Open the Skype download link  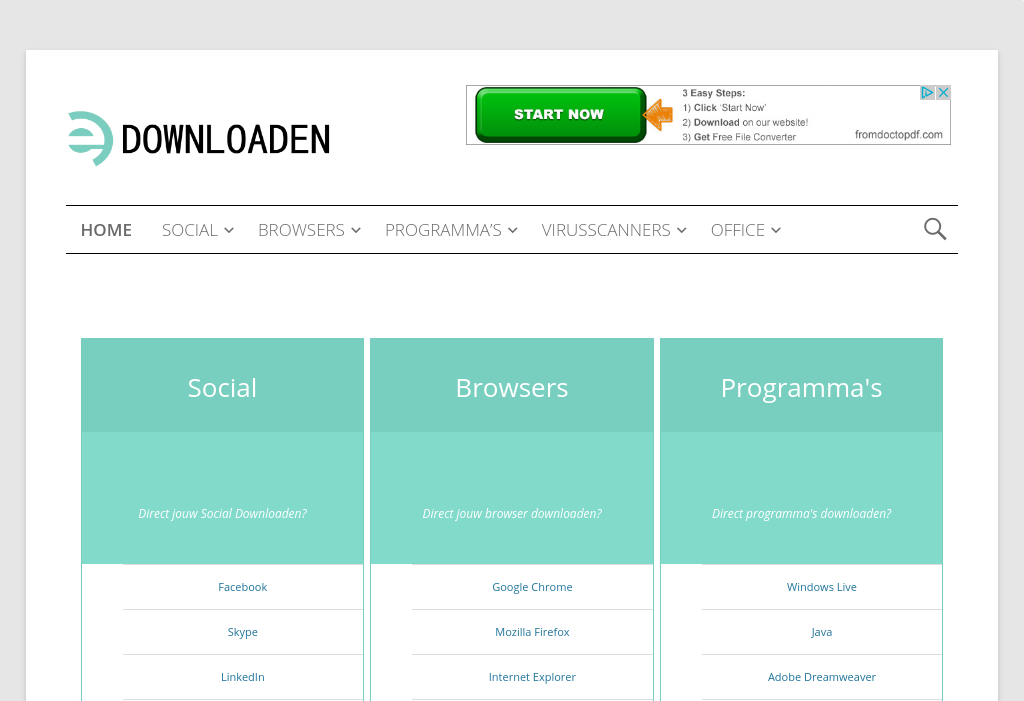tap(242, 632)
